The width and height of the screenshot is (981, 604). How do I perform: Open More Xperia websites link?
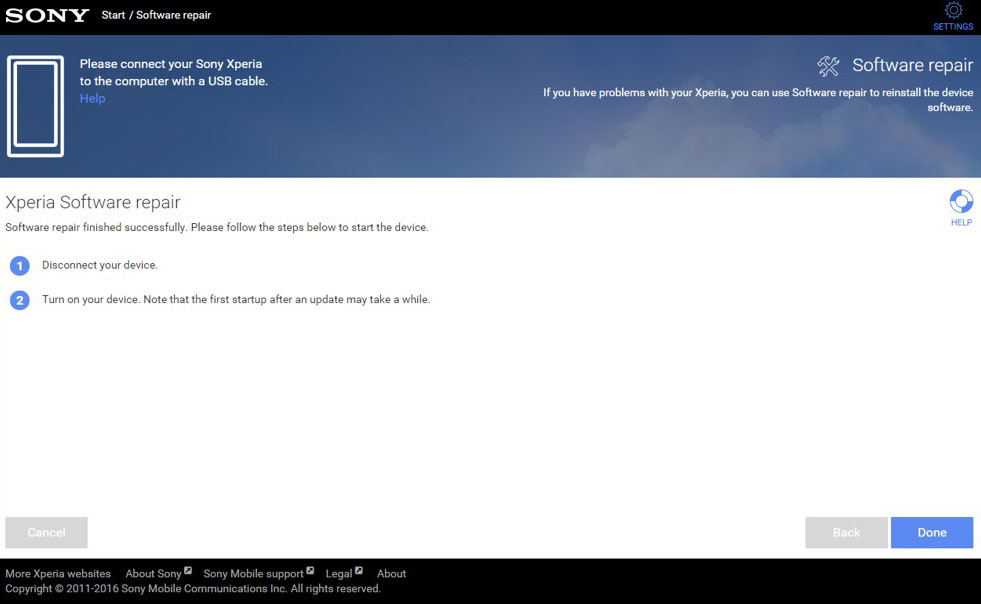tap(58, 573)
